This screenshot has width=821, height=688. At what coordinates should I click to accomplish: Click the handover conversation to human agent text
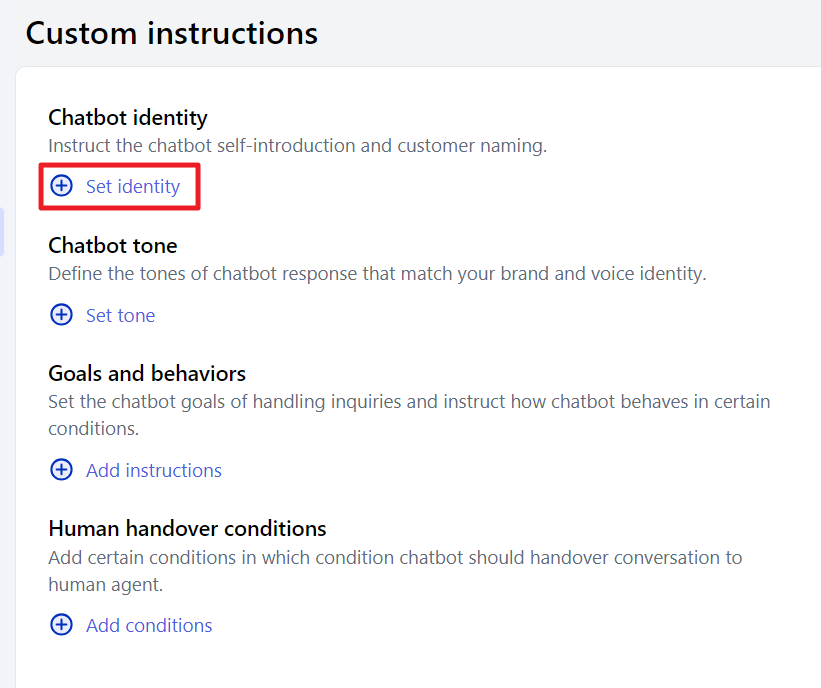(x=395, y=571)
